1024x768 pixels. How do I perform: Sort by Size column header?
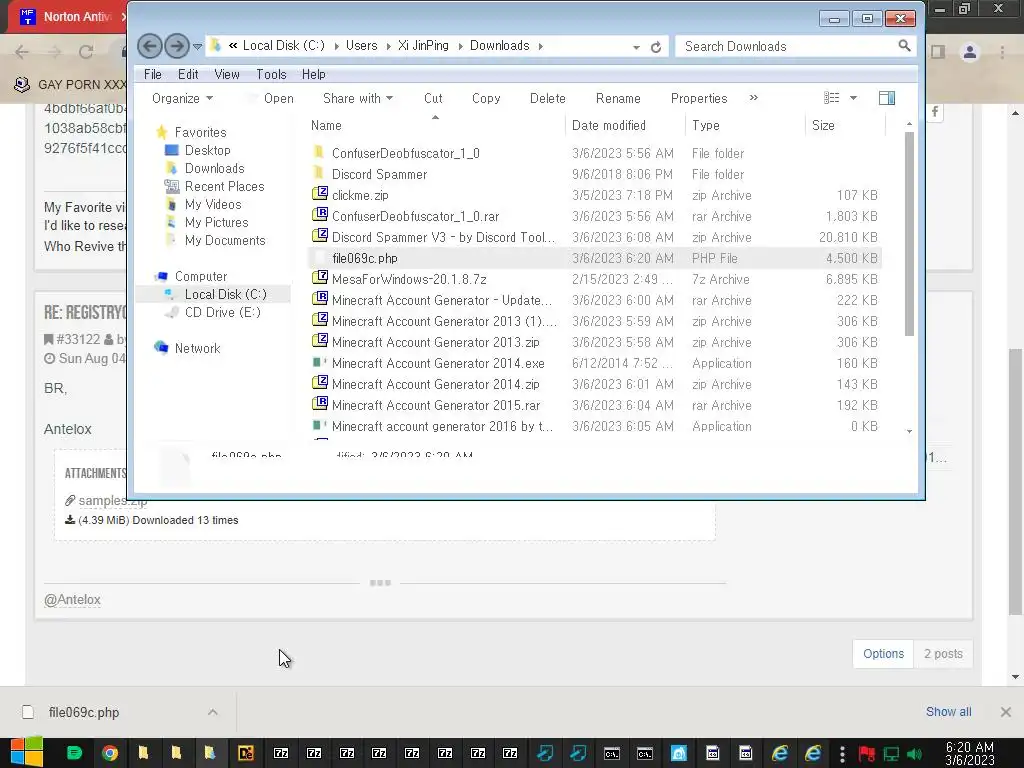point(845,125)
